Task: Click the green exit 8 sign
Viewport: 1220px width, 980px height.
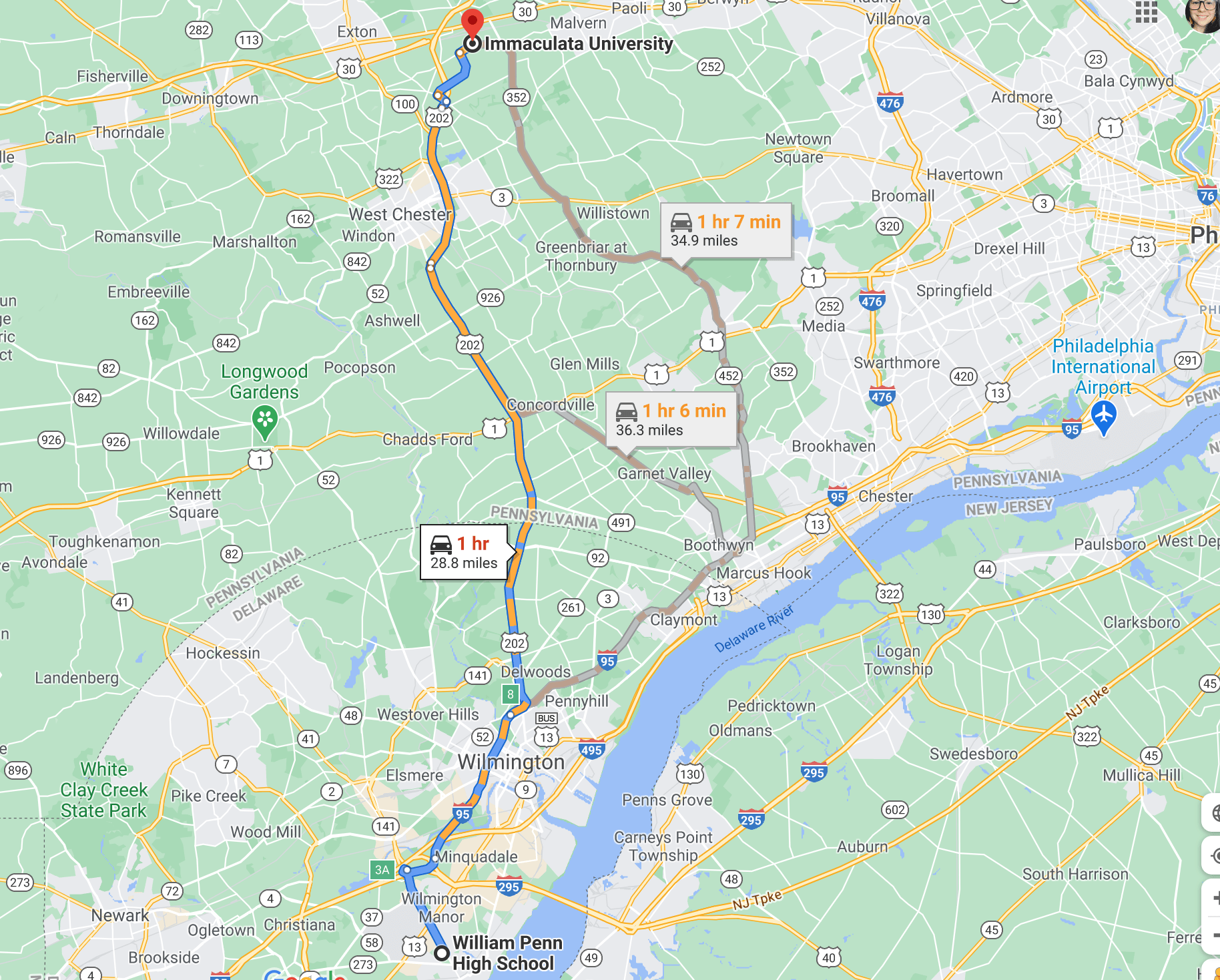Action: click(511, 694)
